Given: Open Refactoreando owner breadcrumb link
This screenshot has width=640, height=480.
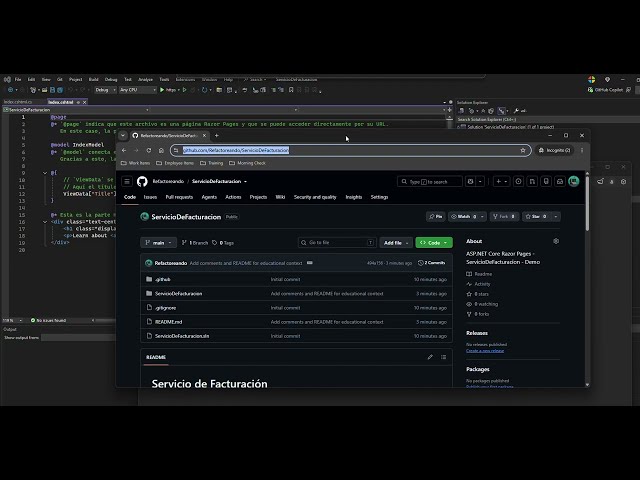Looking at the screenshot, I should click(168, 182).
